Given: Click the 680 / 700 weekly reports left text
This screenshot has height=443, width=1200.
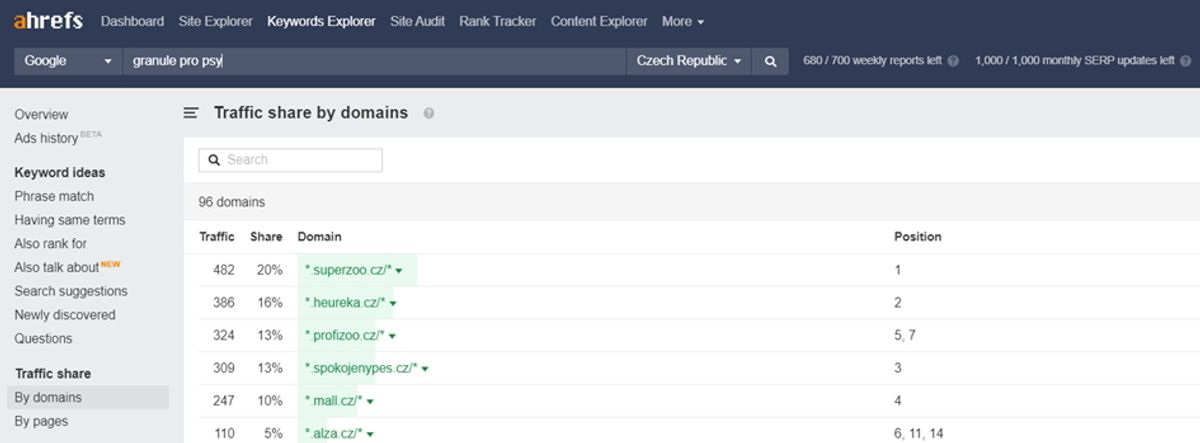Looking at the screenshot, I should pos(873,61).
